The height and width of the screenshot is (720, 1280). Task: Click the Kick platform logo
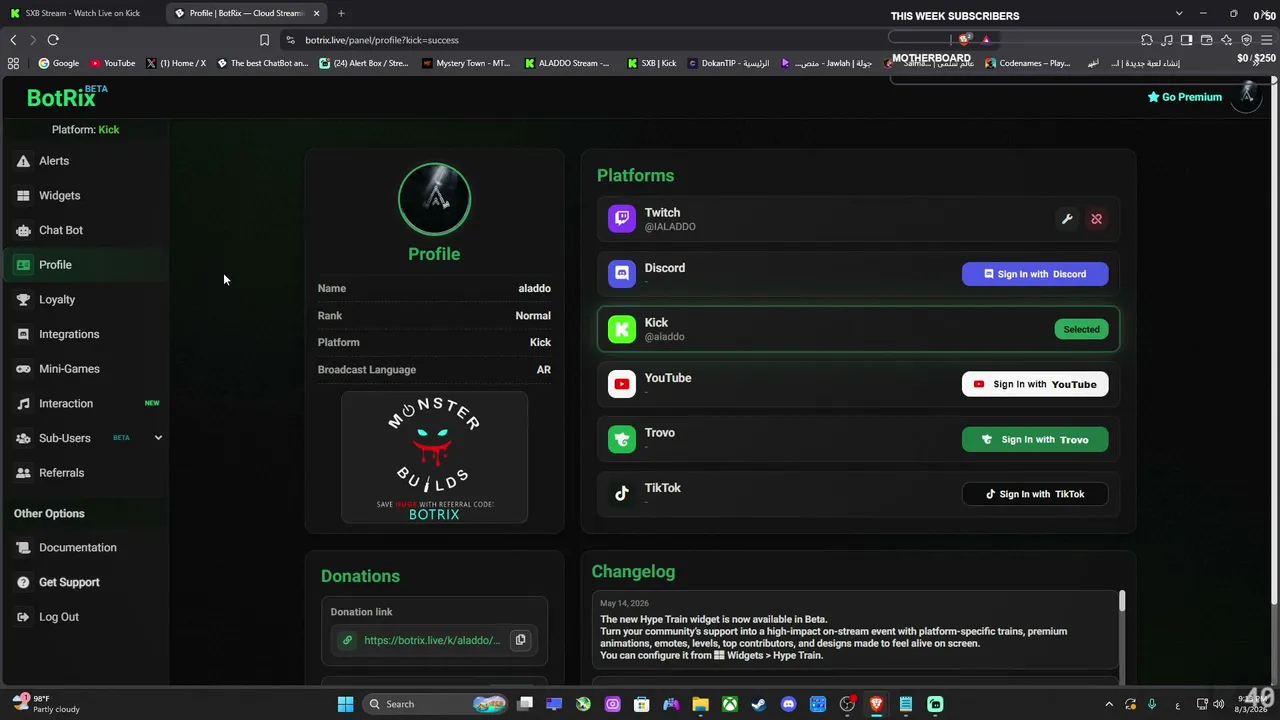click(x=622, y=329)
